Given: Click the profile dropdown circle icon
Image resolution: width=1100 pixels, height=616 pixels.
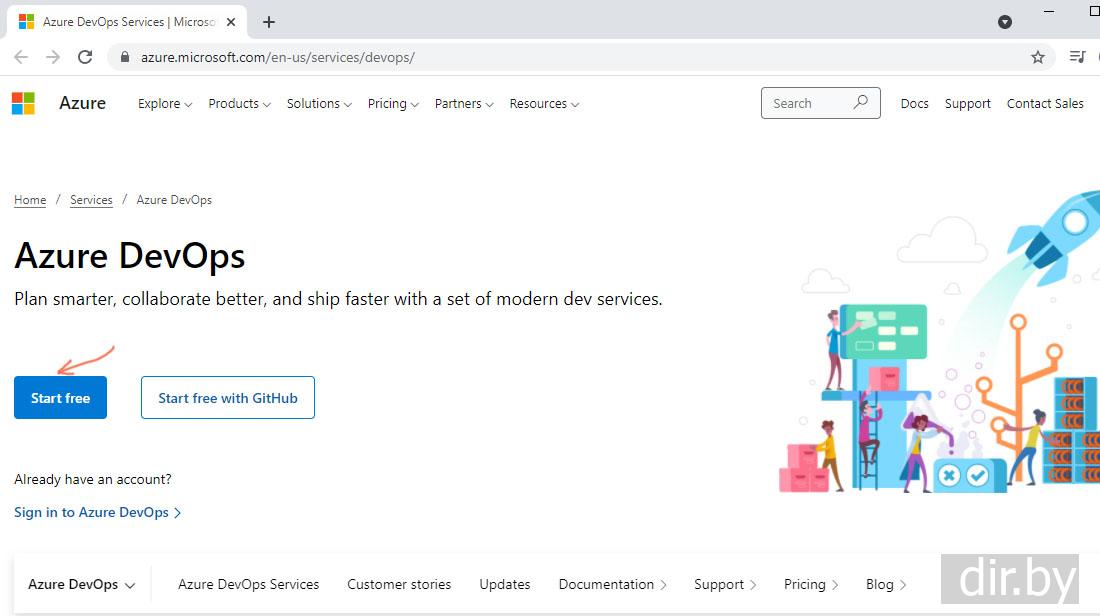Looking at the screenshot, I should click(1005, 22).
